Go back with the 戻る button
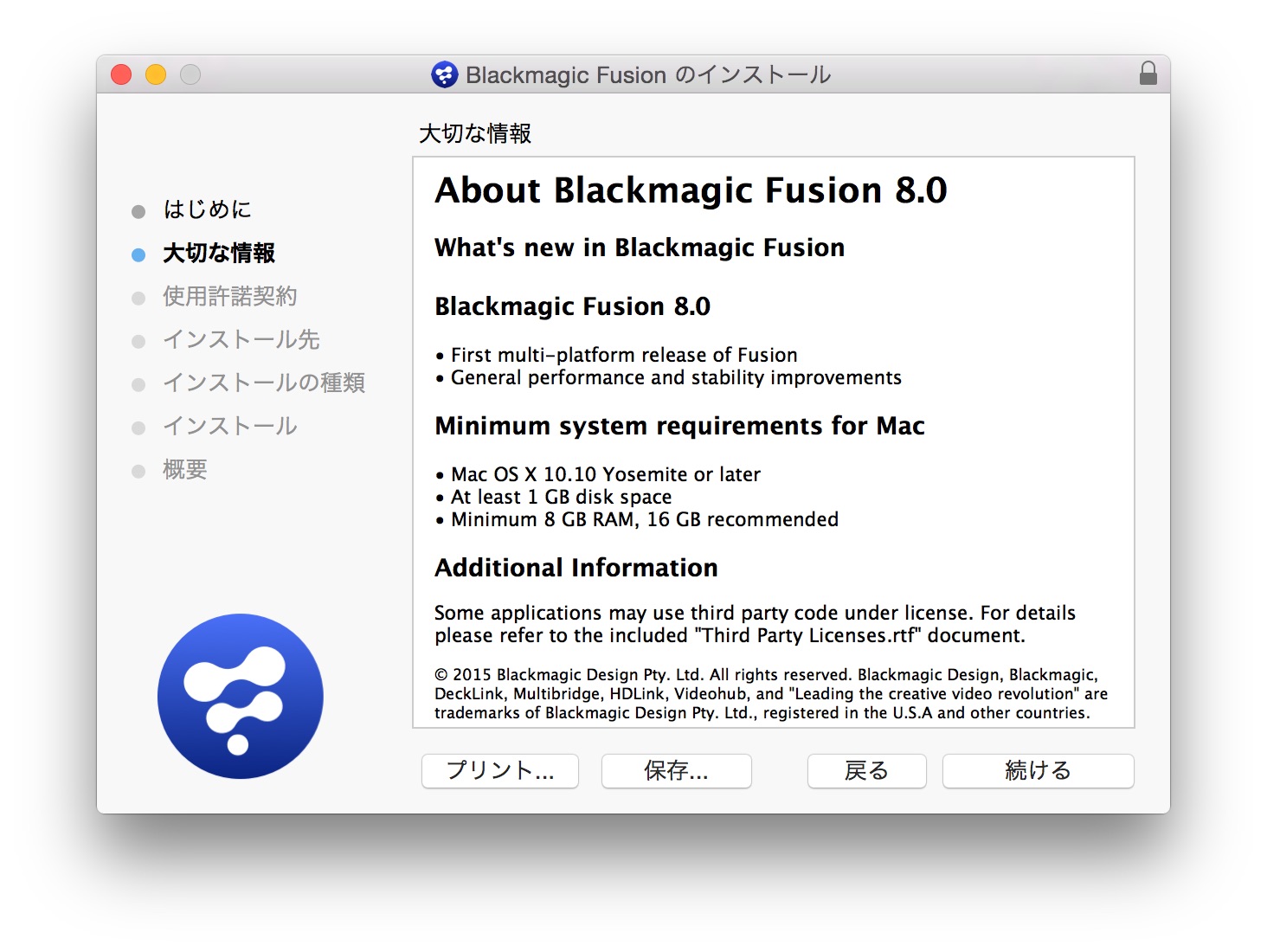The height and width of the screenshot is (952, 1267). [x=866, y=770]
